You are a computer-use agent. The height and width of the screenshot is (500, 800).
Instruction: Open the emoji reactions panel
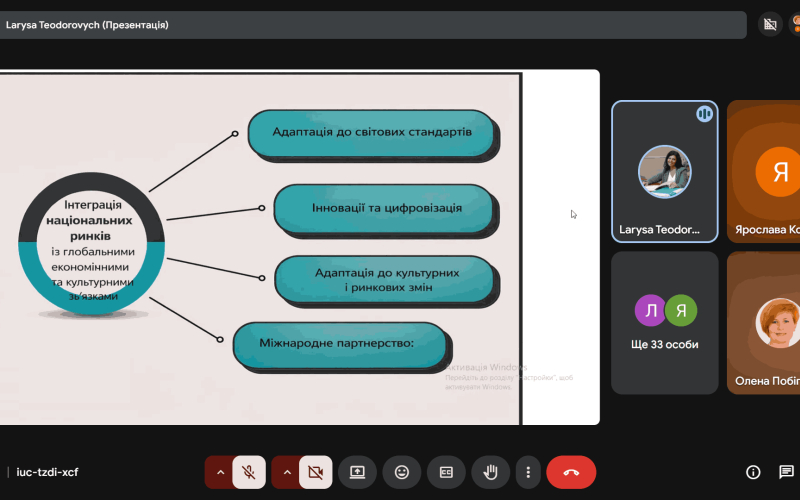[x=402, y=472]
